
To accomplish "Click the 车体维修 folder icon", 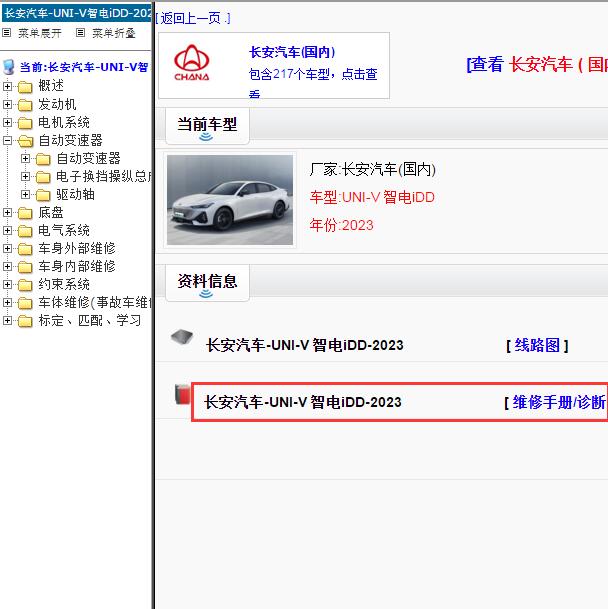I will 25,303.
